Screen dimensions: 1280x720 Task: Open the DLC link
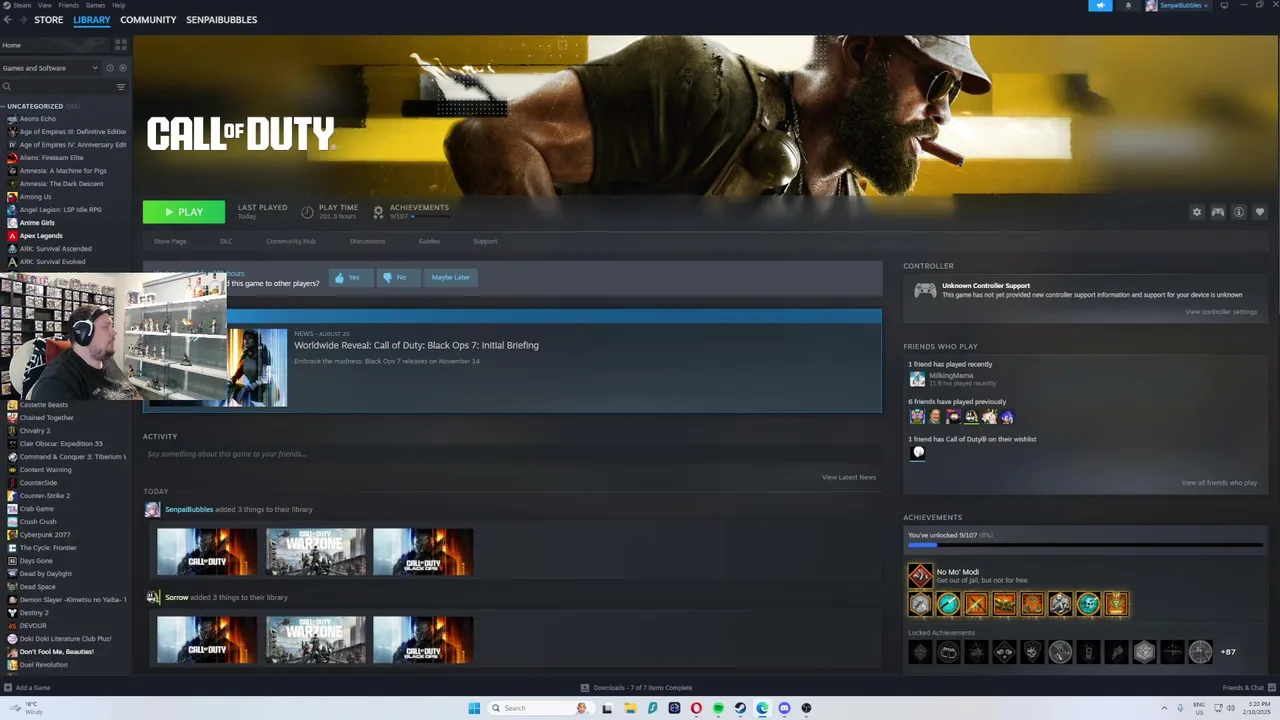pos(226,241)
